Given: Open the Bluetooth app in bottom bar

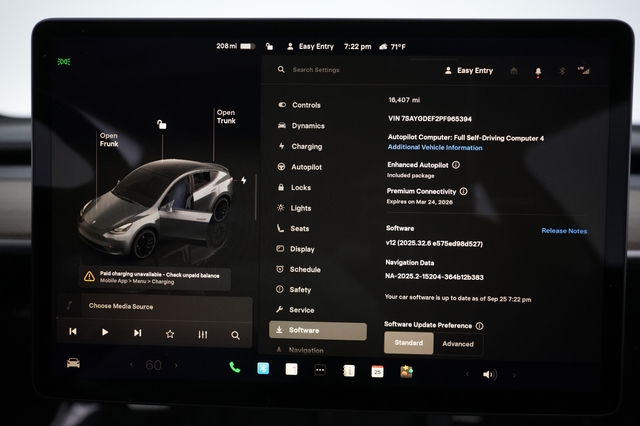Looking at the screenshot, I should click(263, 368).
